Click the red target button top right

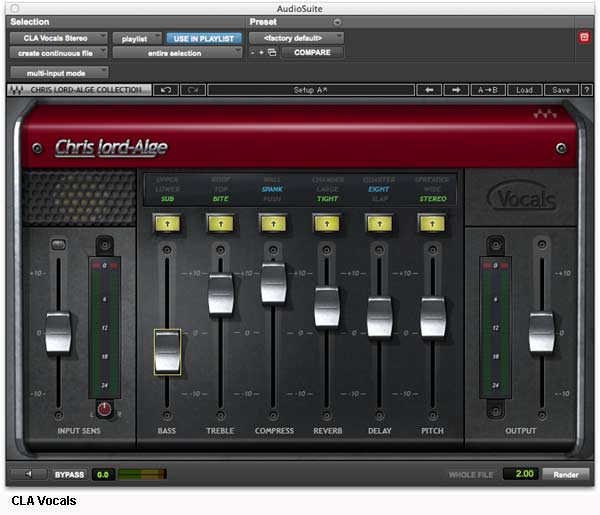[x=584, y=37]
